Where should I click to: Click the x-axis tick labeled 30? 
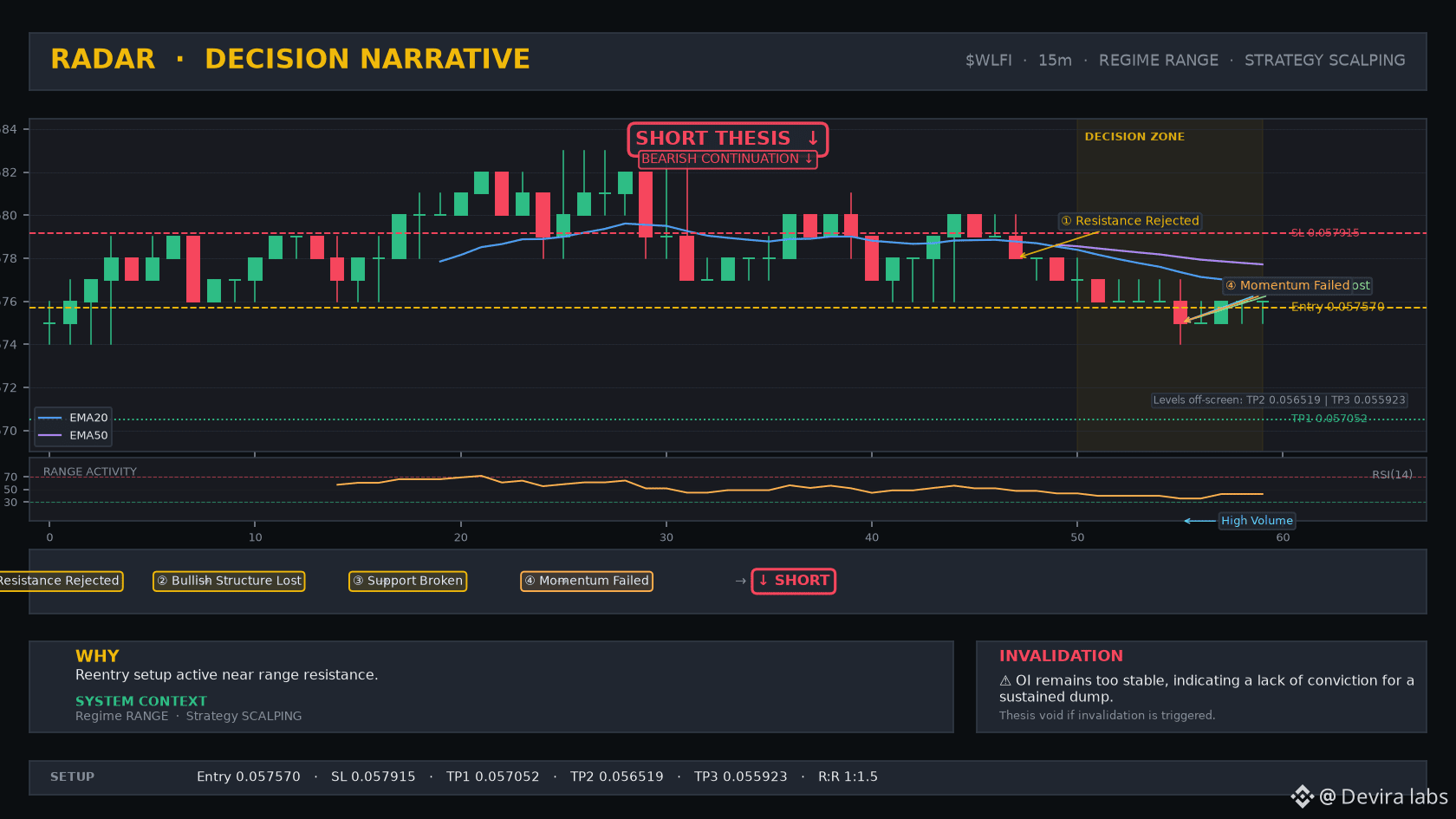click(666, 537)
